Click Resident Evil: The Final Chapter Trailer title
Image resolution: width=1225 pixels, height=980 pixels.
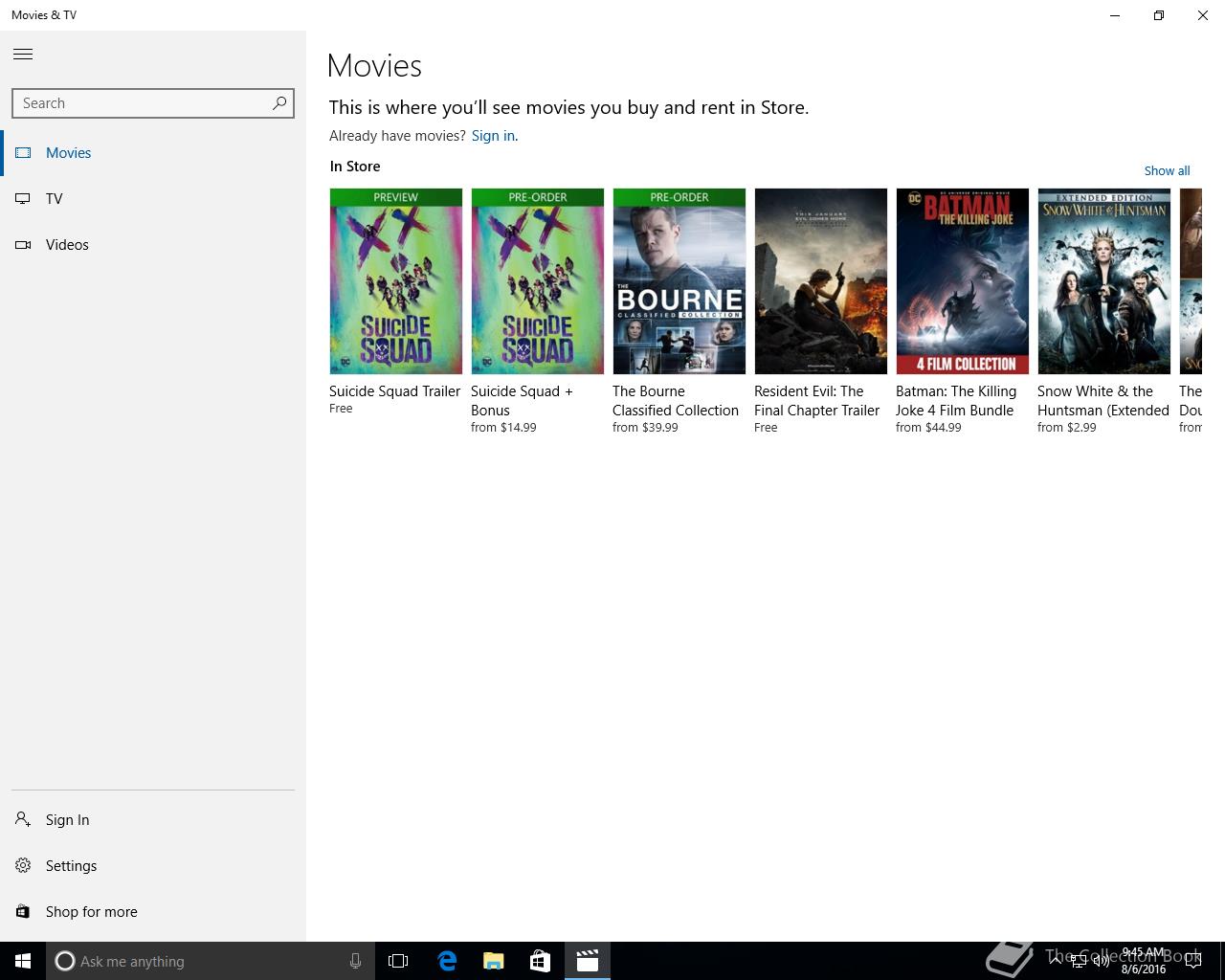pyautogui.click(x=817, y=401)
